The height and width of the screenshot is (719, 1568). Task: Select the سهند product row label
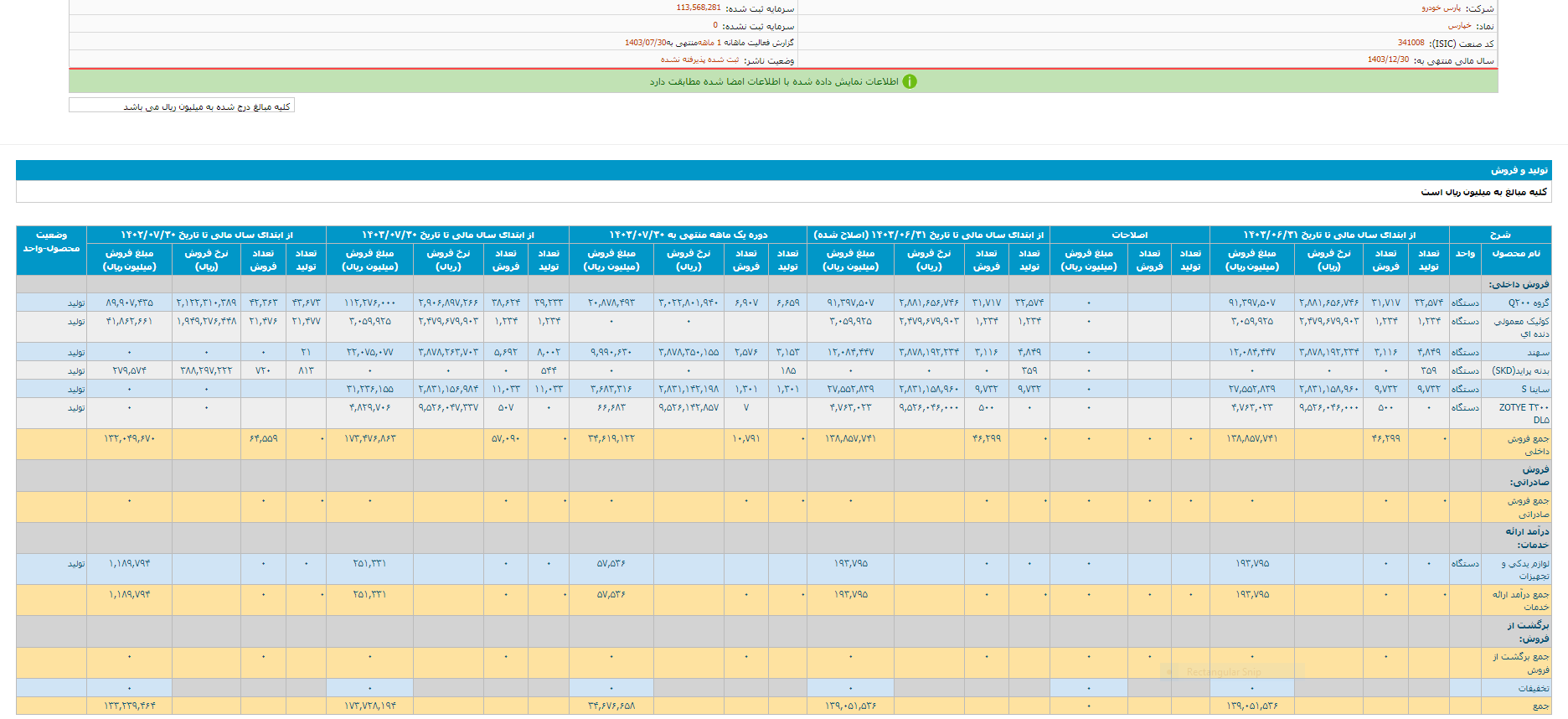click(1538, 353)
